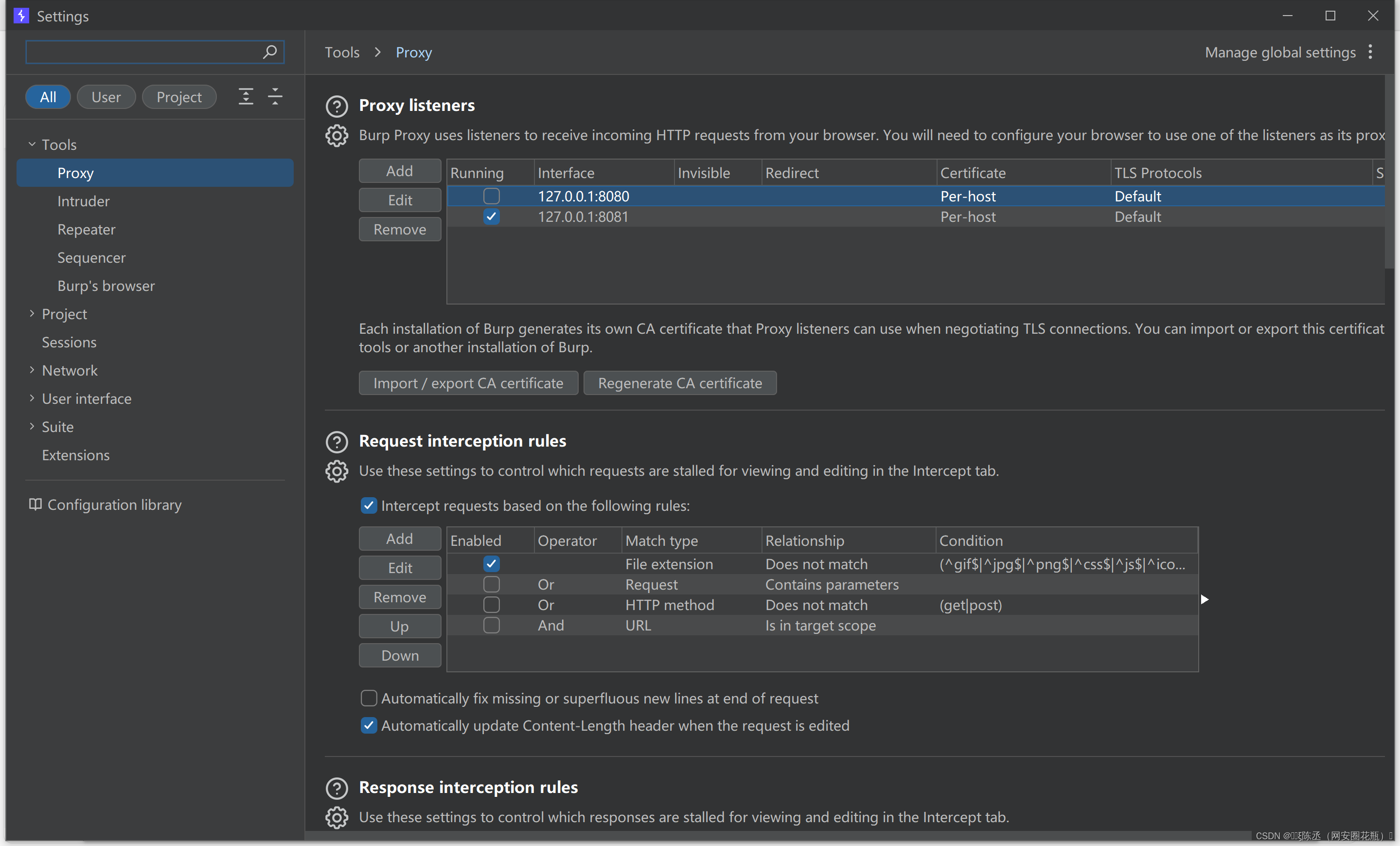This screenshot has height=846, width=1400.
Task: Open the Repeater settings item
Action: (87, 229)
